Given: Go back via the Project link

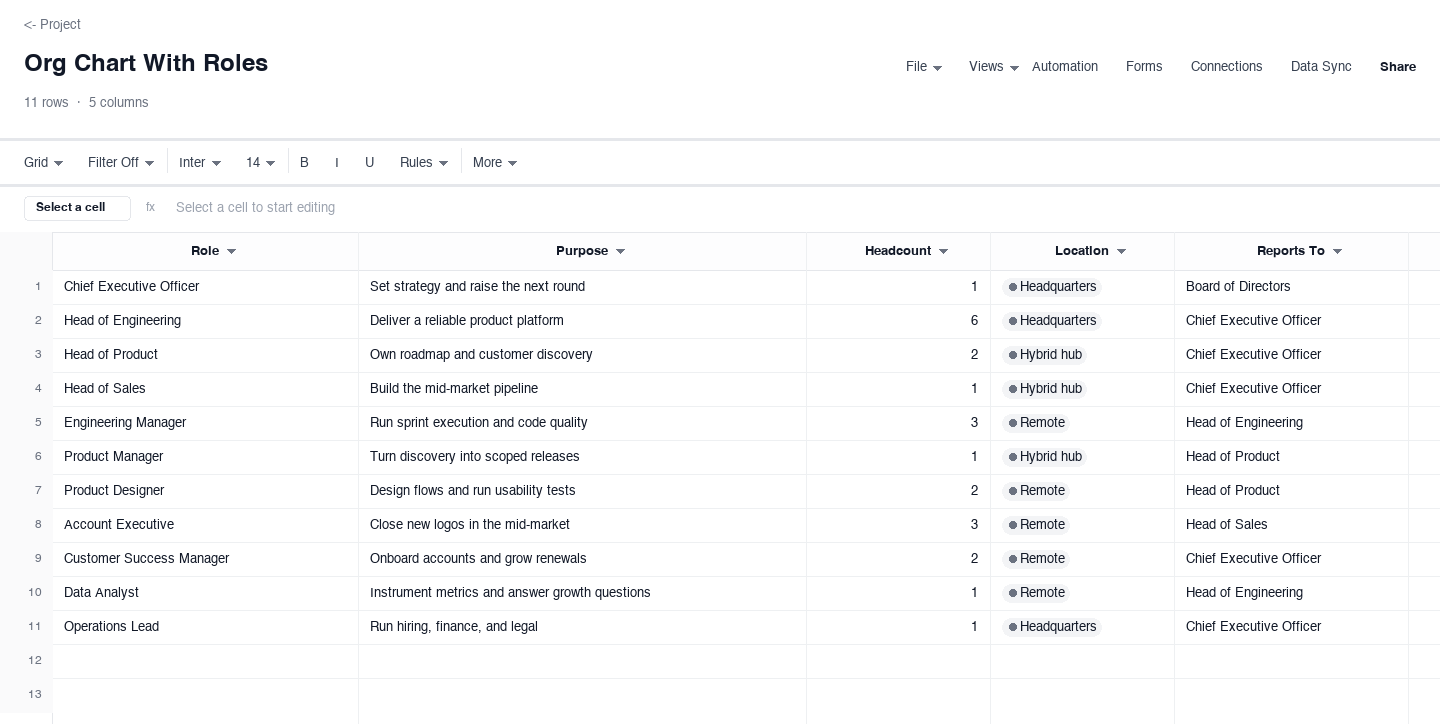Looking at the screenshot, I should click(52, 24).
